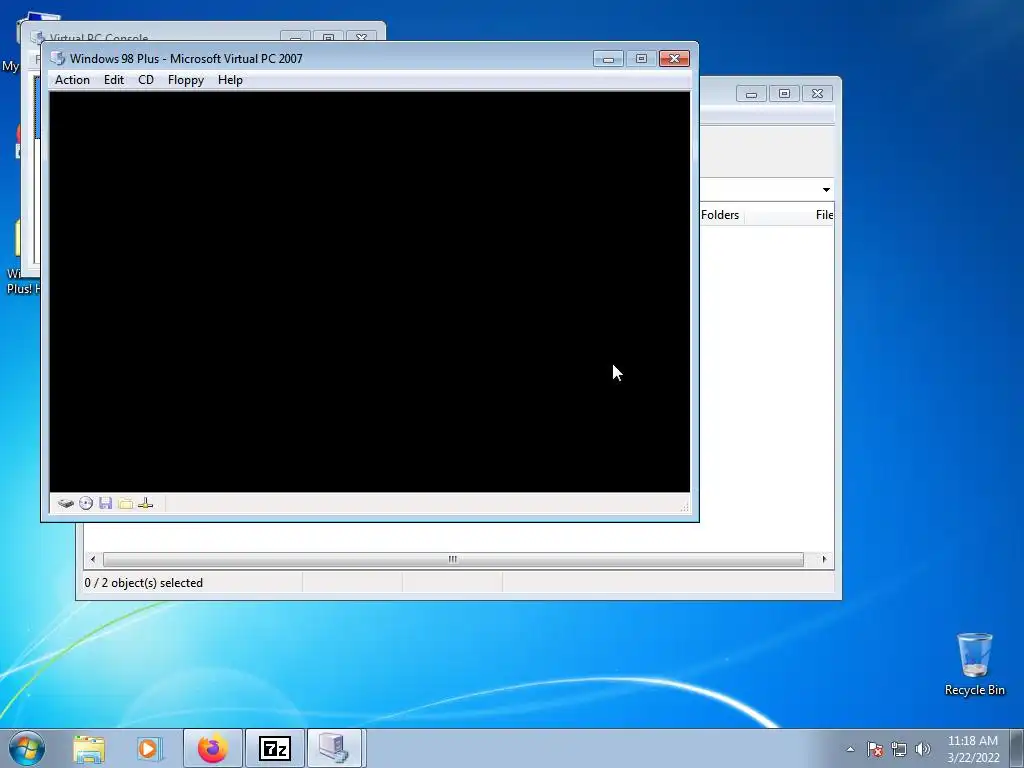Image resolution: width=1024 pixels, height=768 pixels.
Task: Click the floppy disk icon in the Virtual PC status bar
Action: pos(105,503)
